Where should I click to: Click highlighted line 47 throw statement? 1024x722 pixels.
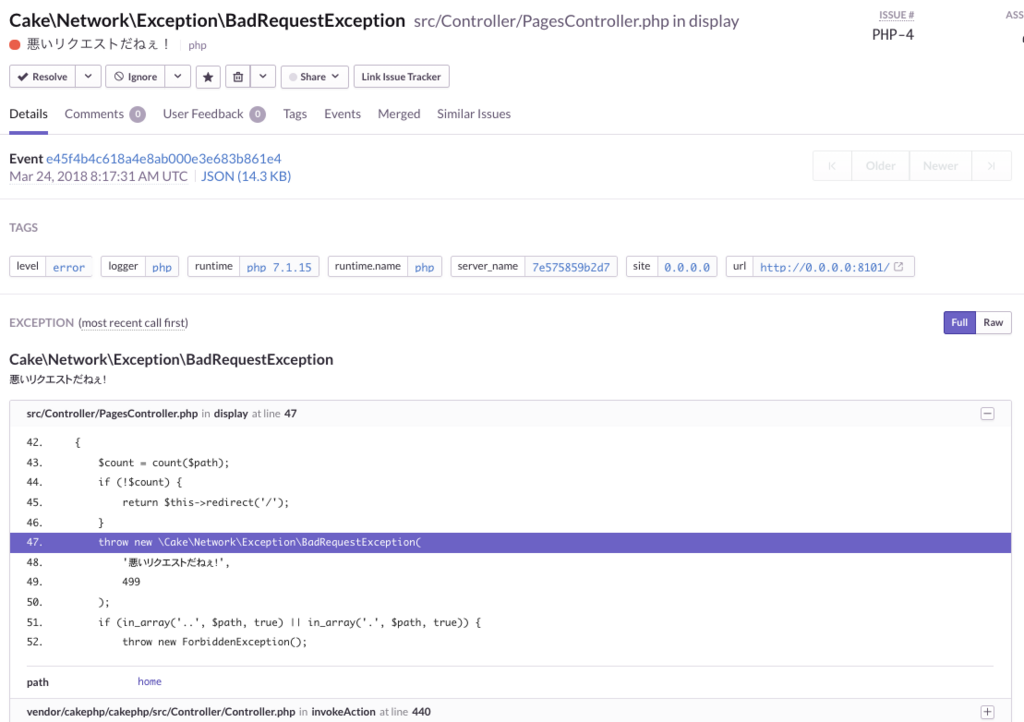pyautogui.click(x=510, y=542)
